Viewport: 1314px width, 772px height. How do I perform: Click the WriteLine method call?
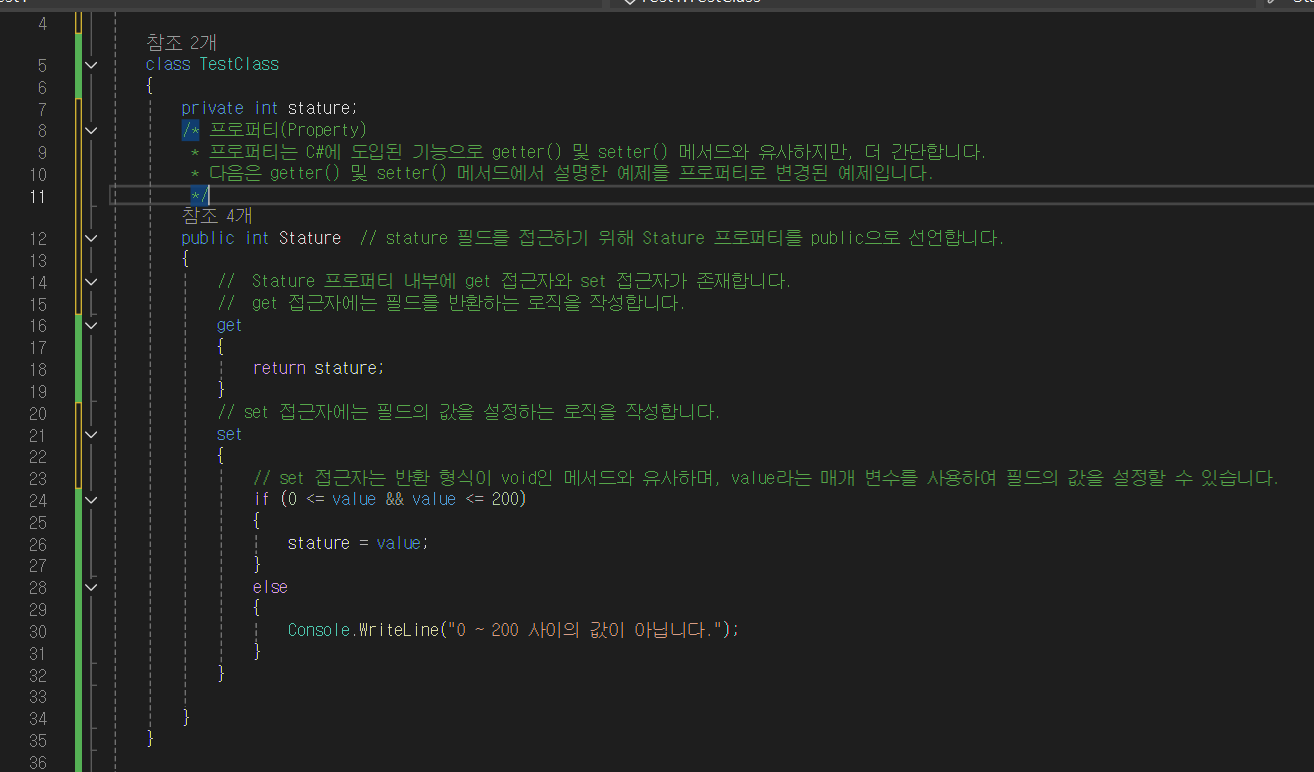tap(400, 630)
